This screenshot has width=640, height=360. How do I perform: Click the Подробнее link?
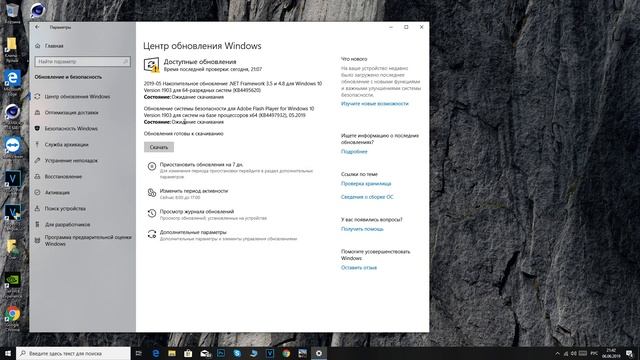[354, 151]
